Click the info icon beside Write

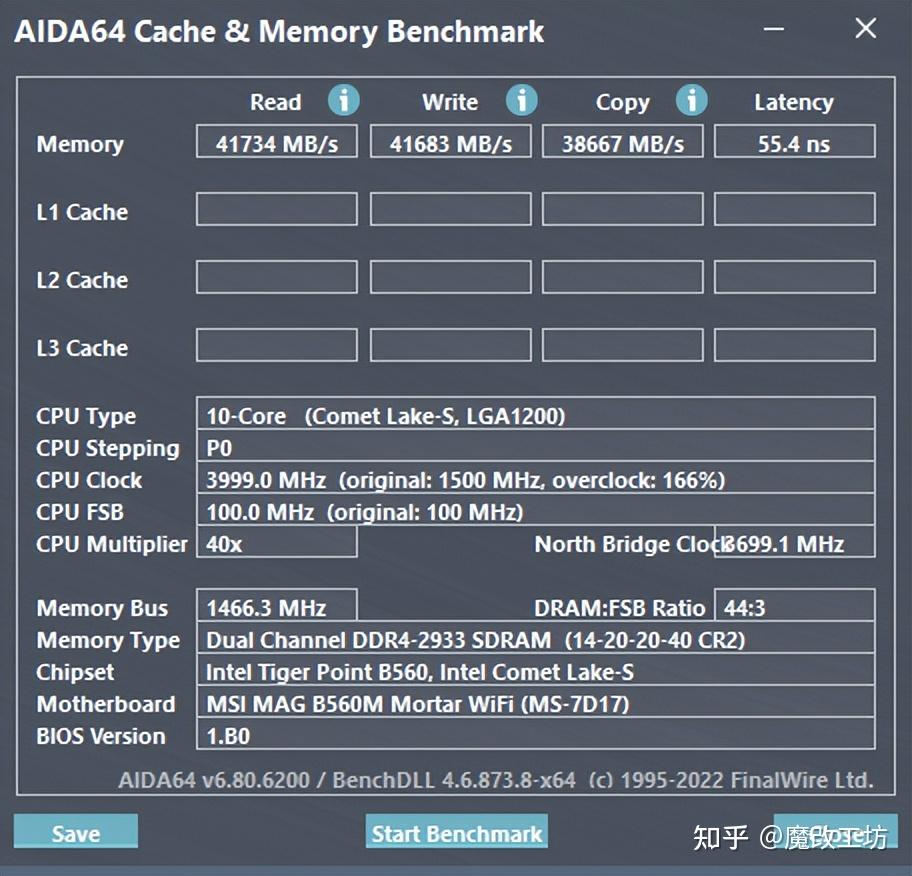pos(521,100)
